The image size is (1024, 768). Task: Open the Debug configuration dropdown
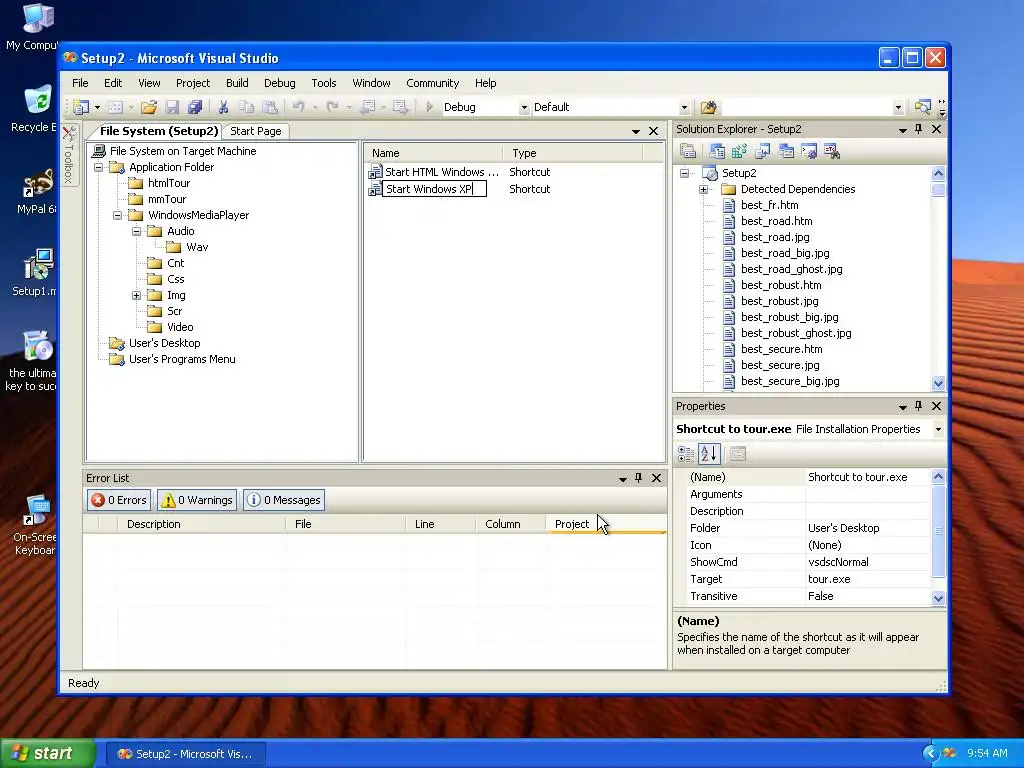coord(524,108)
